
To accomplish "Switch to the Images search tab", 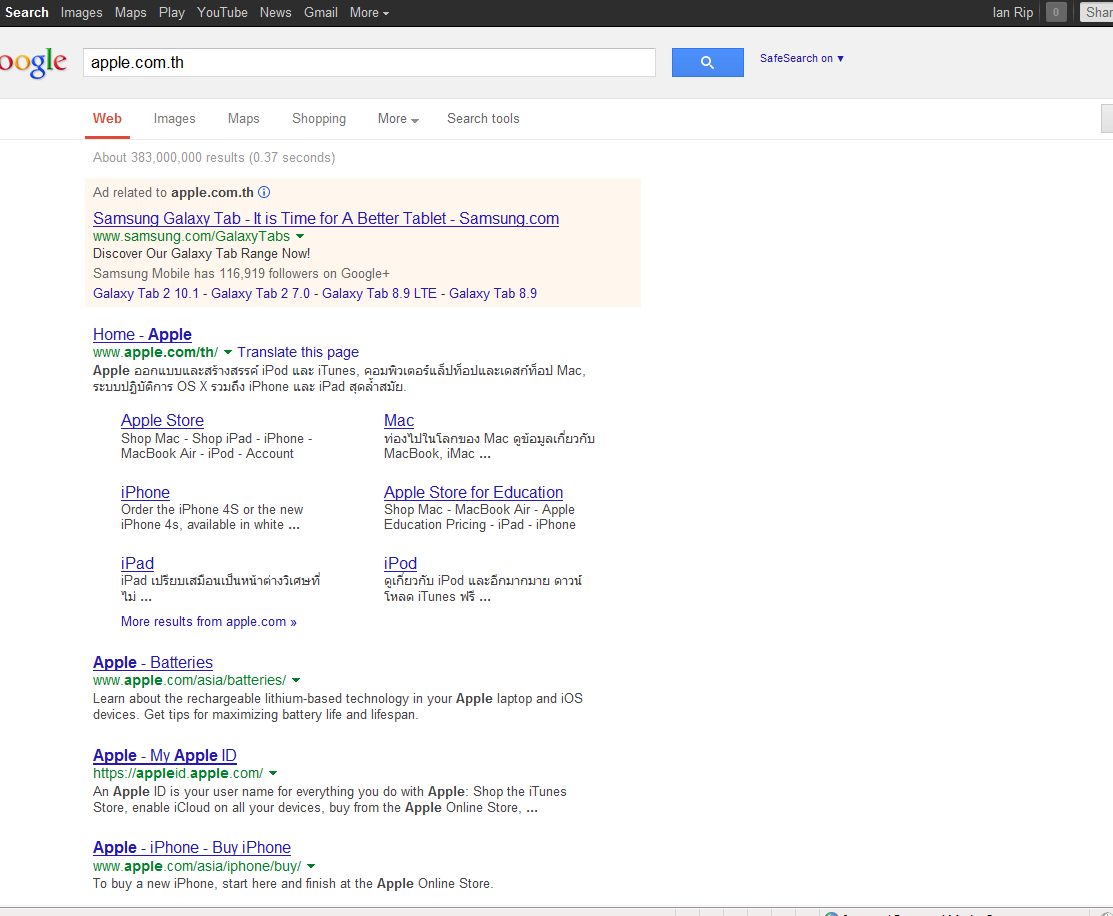I will click(175, 119).
